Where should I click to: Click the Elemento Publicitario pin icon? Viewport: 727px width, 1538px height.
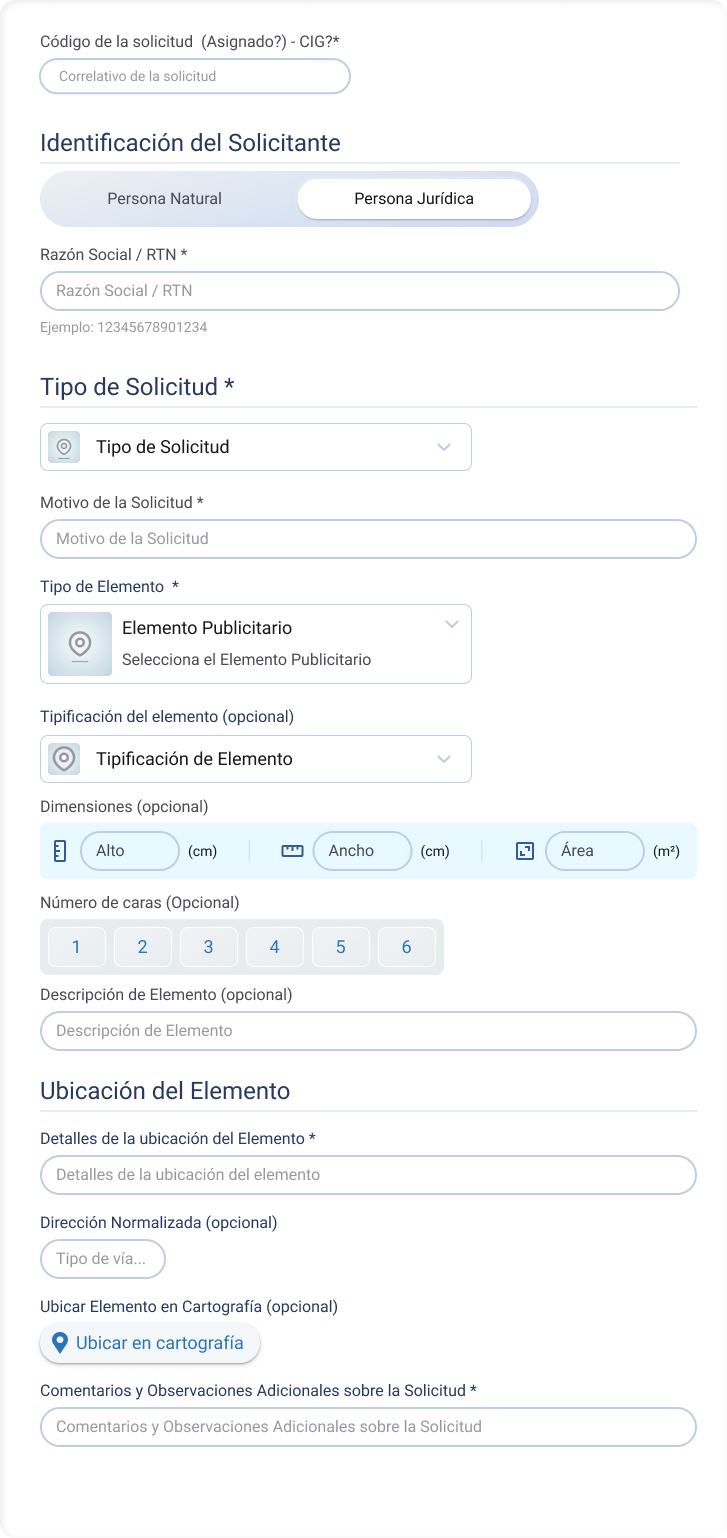pyautogui.click(x=80, y=643)
